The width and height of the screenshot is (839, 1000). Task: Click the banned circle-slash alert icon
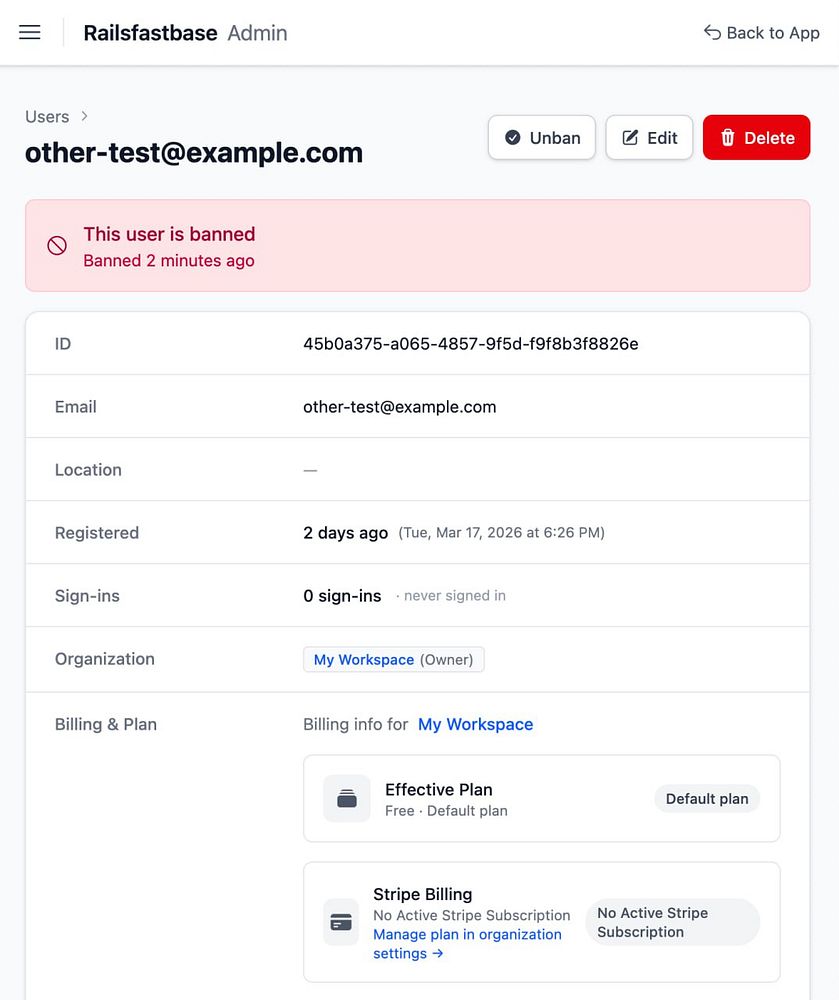point(57,246)
